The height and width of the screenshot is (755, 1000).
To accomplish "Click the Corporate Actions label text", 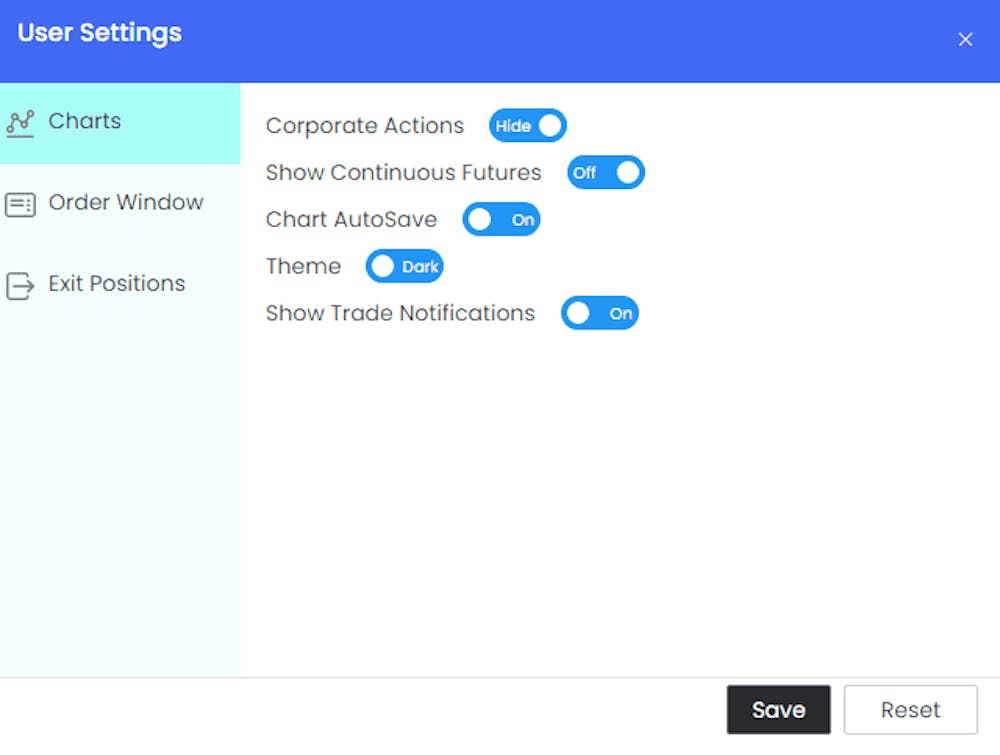I will pos(365,126).
